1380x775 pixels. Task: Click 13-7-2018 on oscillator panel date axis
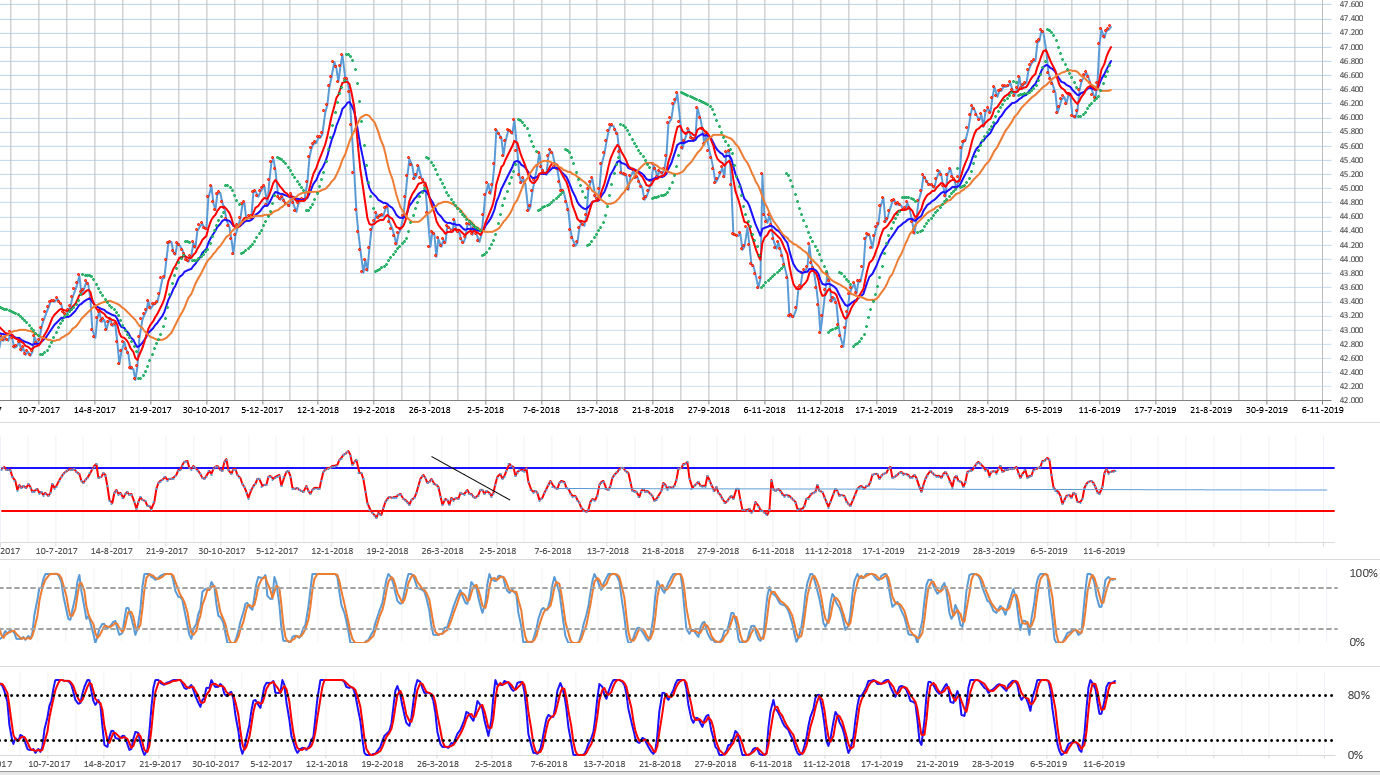pos(607,551)
